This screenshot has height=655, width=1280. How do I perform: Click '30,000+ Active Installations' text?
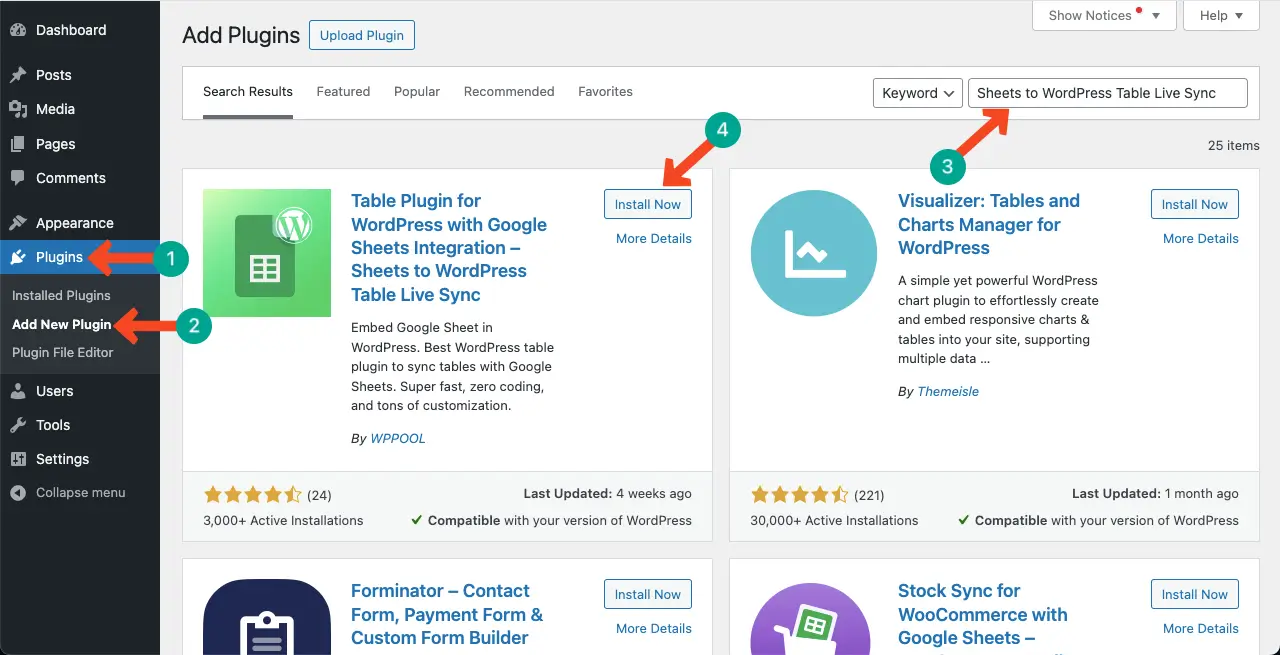(834, 521)
